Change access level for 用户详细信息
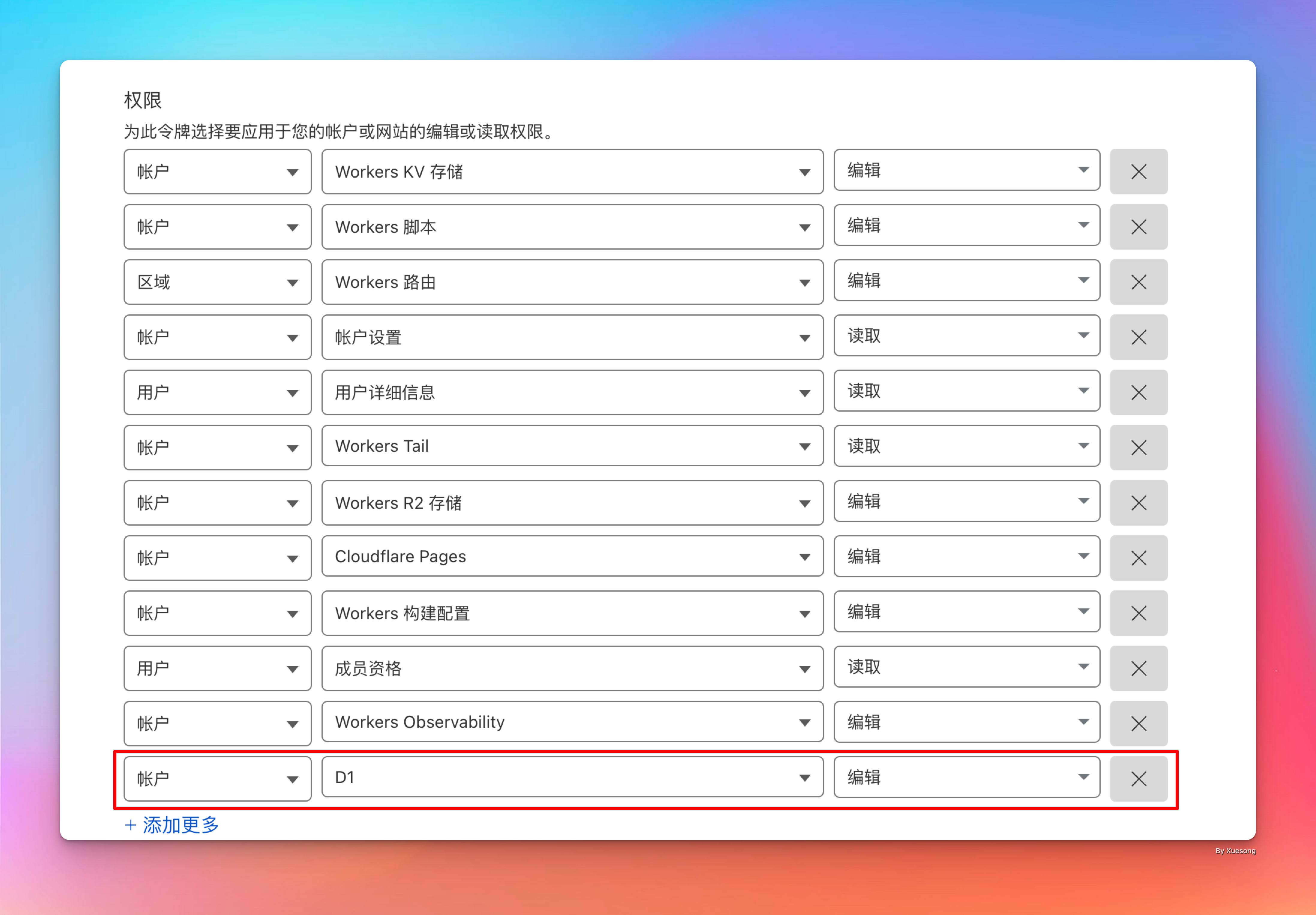This screenshot has height=915, width=1316. [967, 390]
